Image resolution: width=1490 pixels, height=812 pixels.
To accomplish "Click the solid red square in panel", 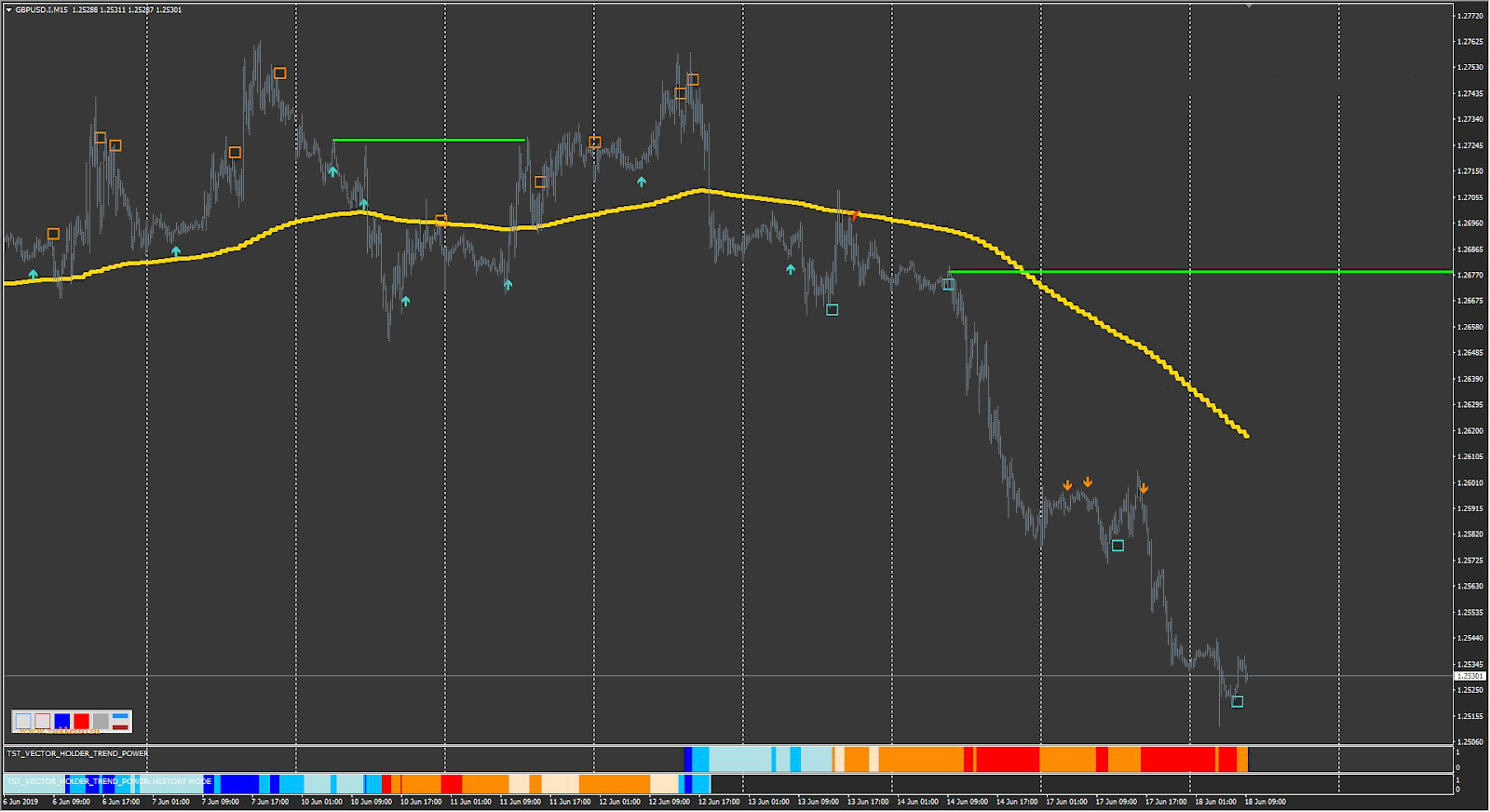I will click(81, 721).
